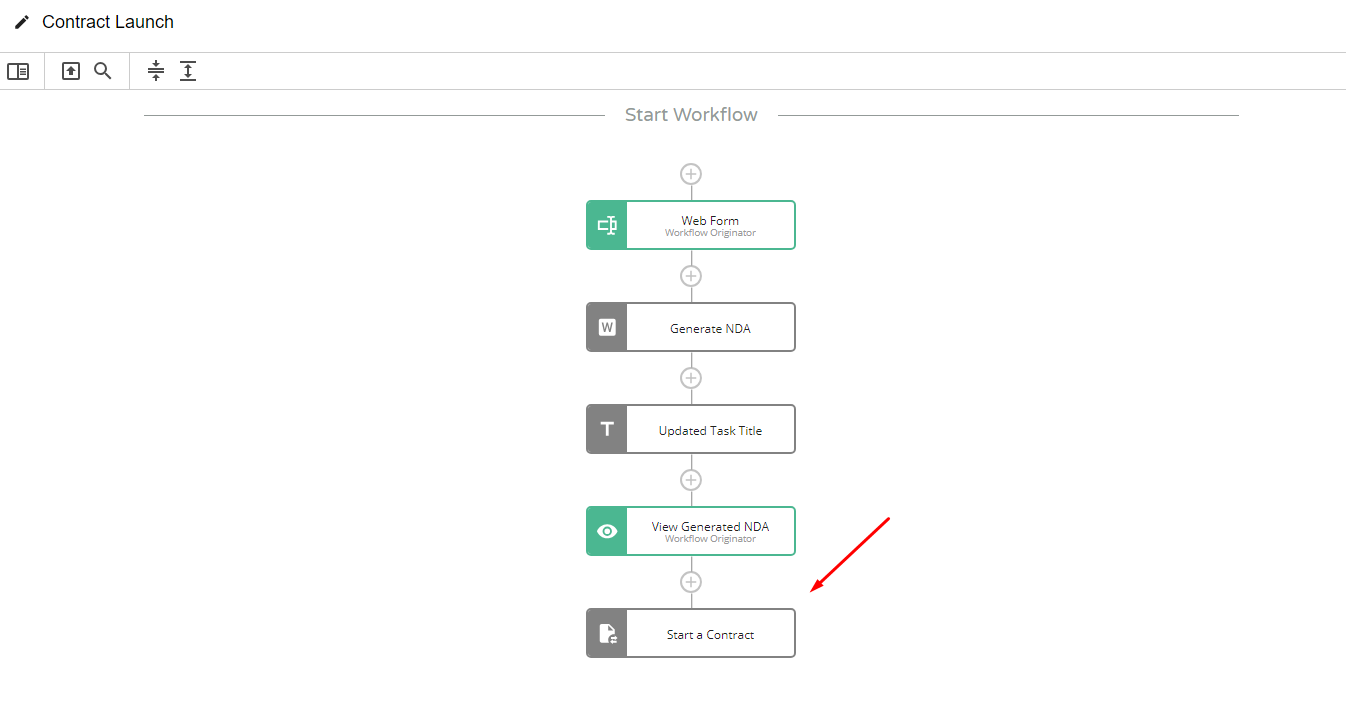Click the Start a Contract document icon
The height and width of the screenshot is (726, 1346).
607,633
